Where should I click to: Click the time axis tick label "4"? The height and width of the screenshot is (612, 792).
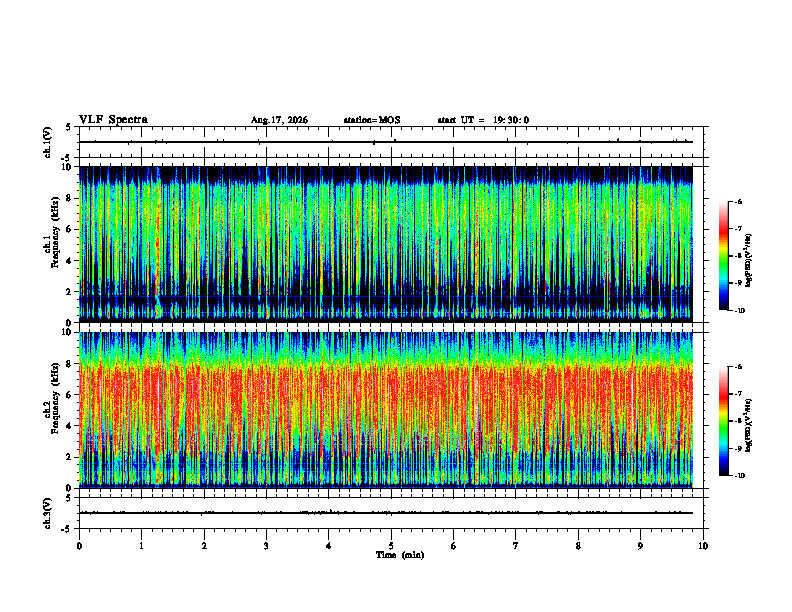point(329,546)
